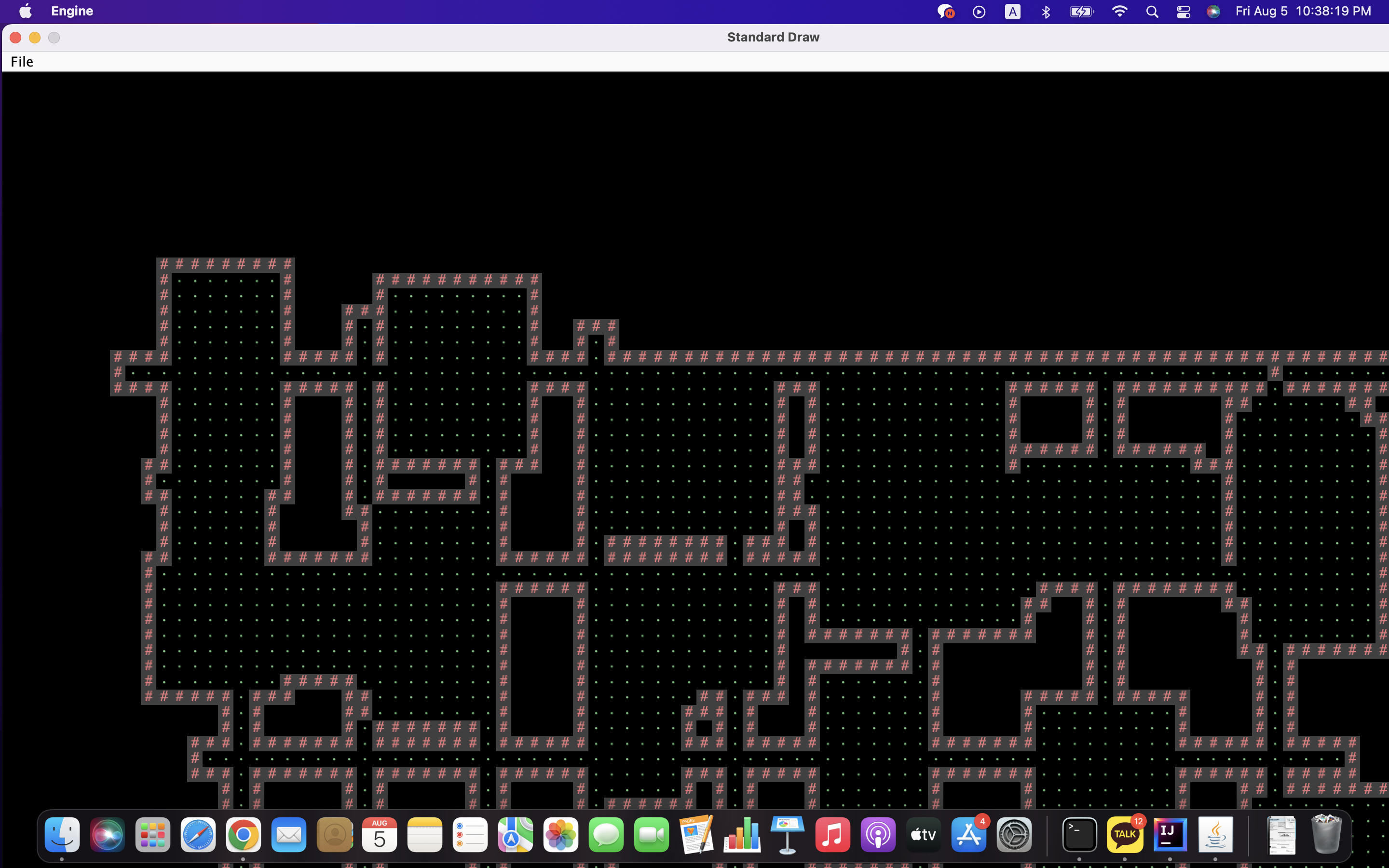Launch Siri from the dock
The image size is (1389, 868).
[108, 834]
